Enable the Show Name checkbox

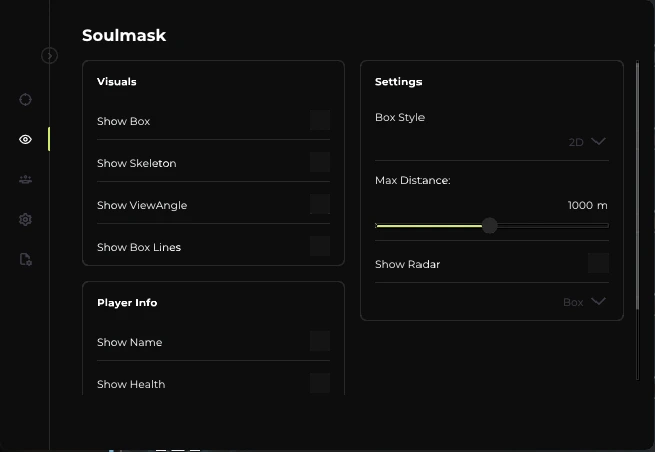pyautogui.click(x=320, y=341)
